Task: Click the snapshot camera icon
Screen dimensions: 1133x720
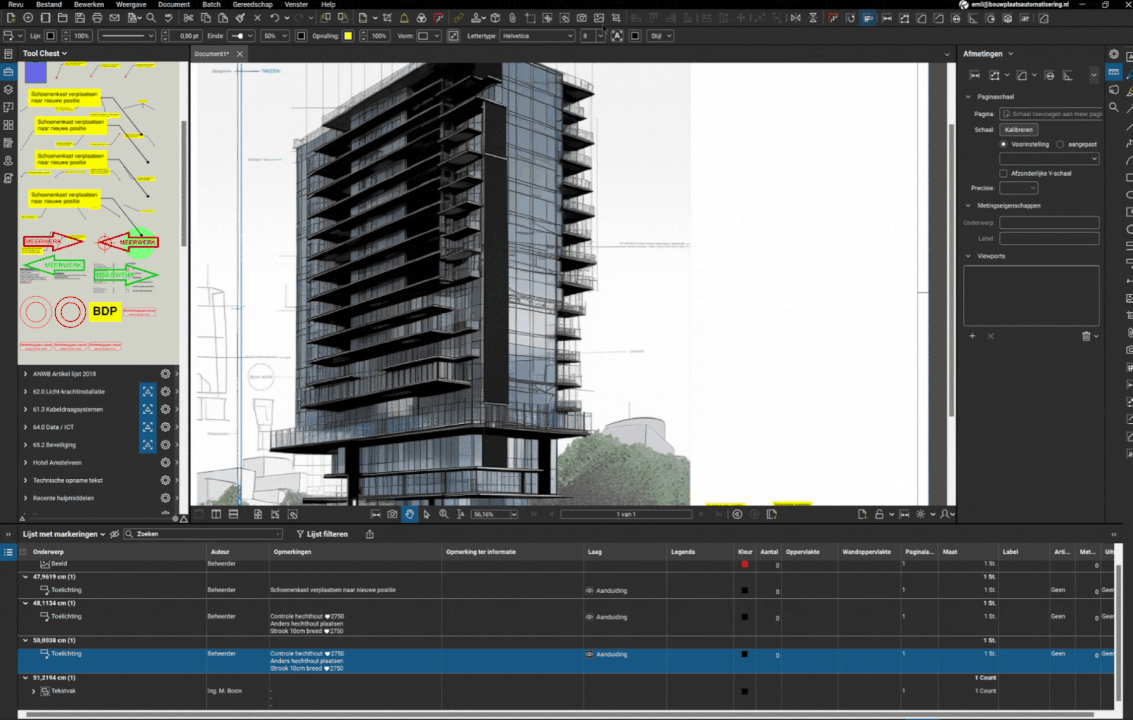Action: pyautogui.click(x=392, y=514)
